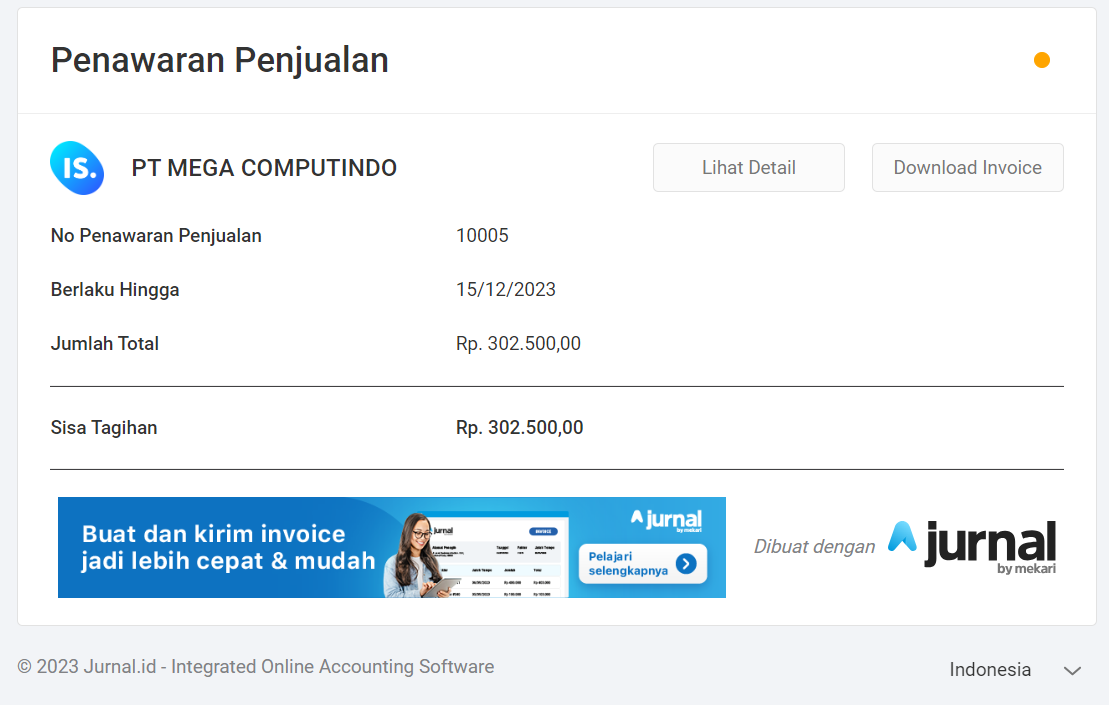Click the Pelajari selengkapnya banner button
This screenshot has height=705, width=1109.
coord(642,564)
